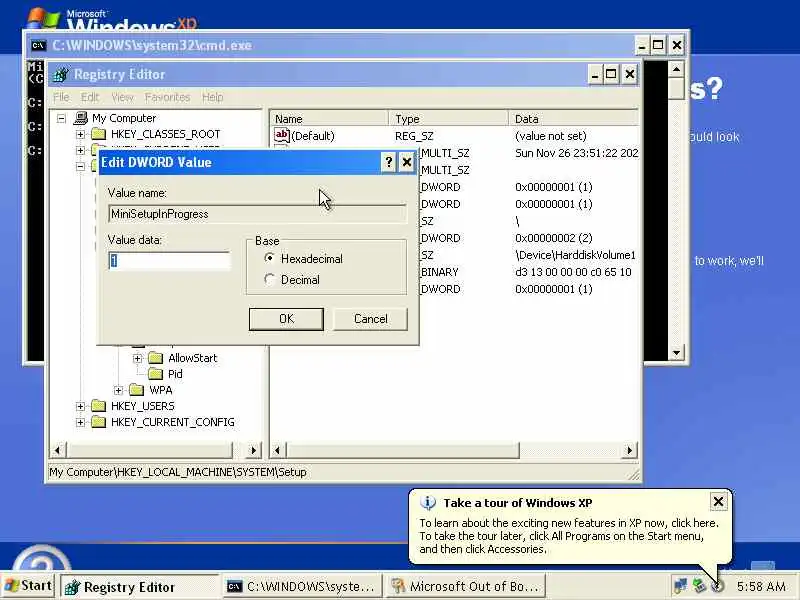Expand the AllowStart key
The image size is (800, 600).
pyautogui.click(x=137, y=358)
